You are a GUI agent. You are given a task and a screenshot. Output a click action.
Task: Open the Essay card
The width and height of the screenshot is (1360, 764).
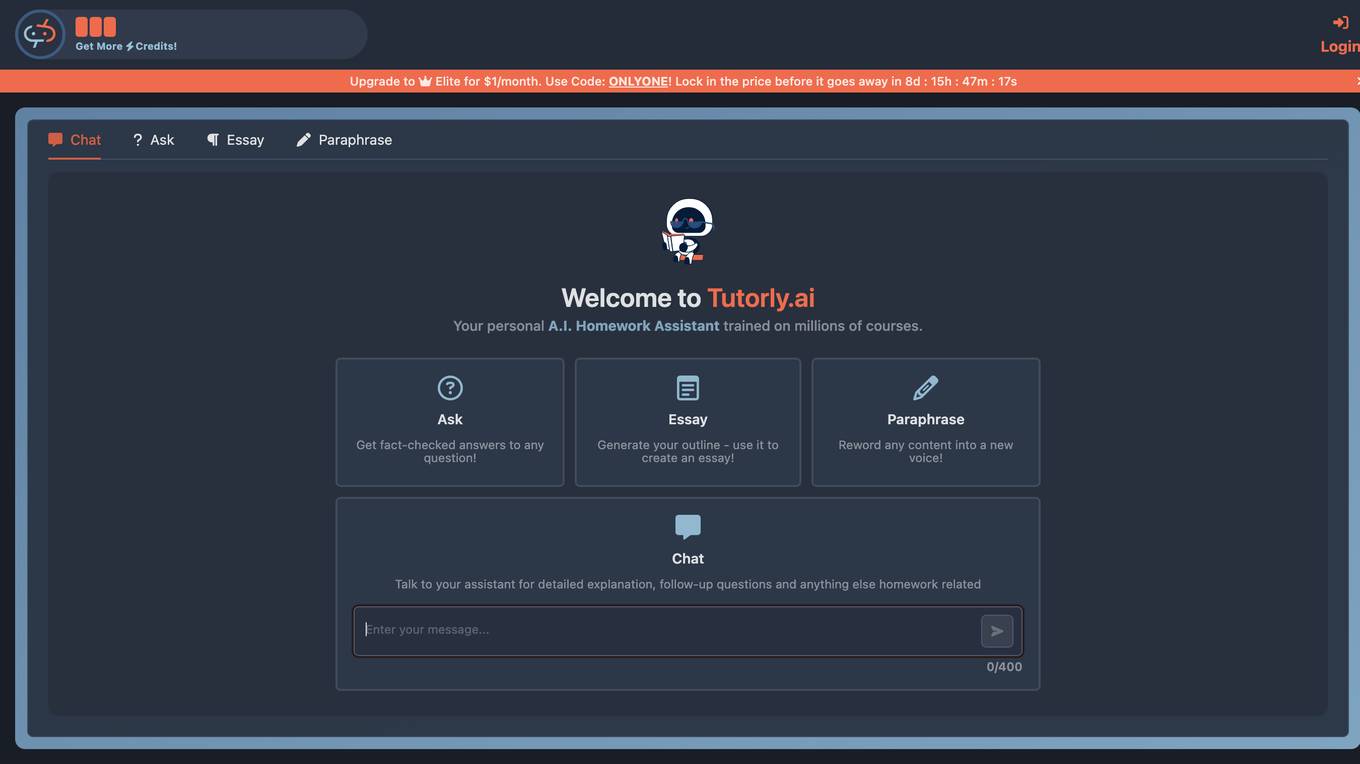coord(688,422)
